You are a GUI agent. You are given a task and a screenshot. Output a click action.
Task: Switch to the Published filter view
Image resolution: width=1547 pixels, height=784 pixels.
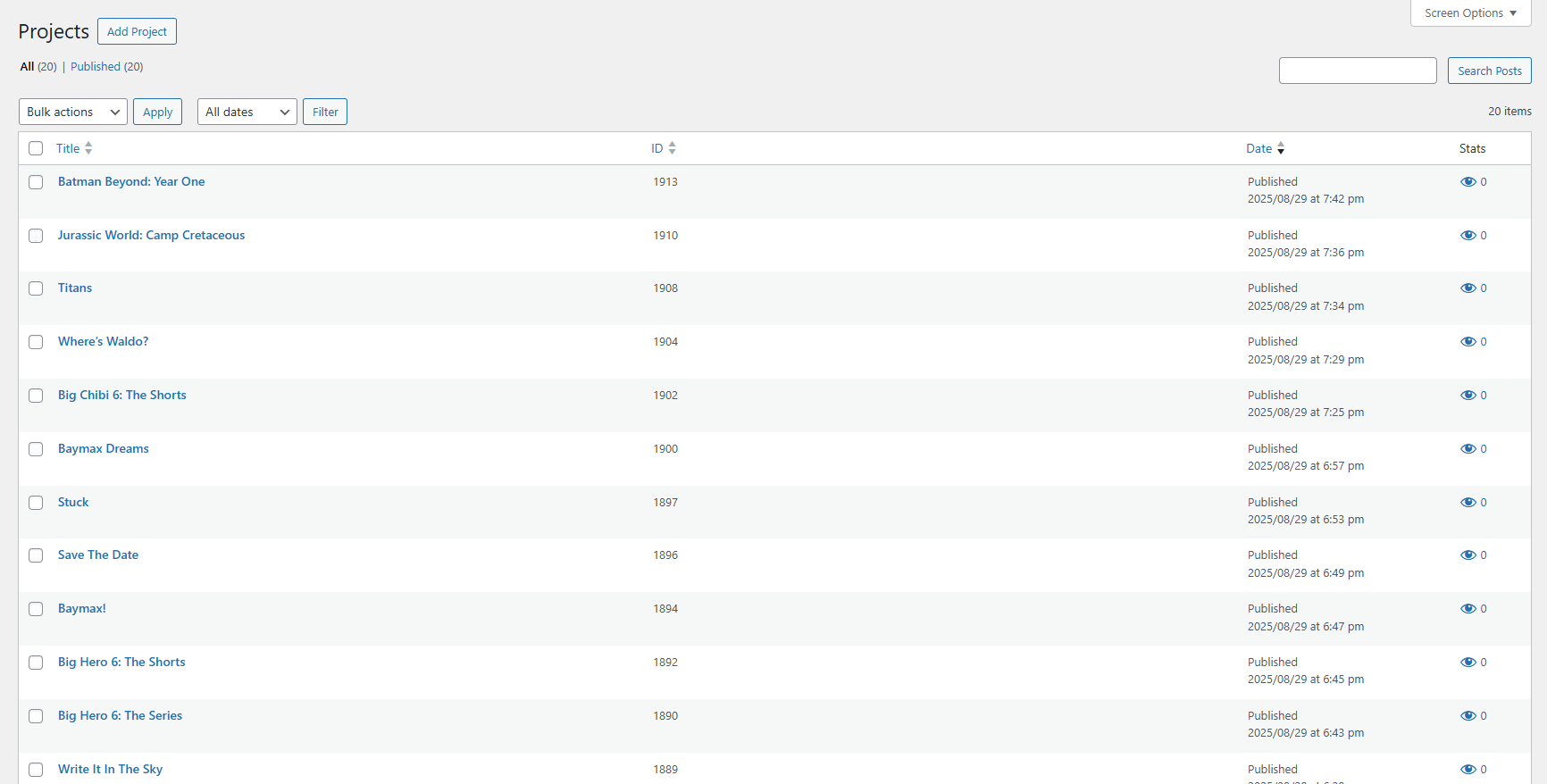96,67
